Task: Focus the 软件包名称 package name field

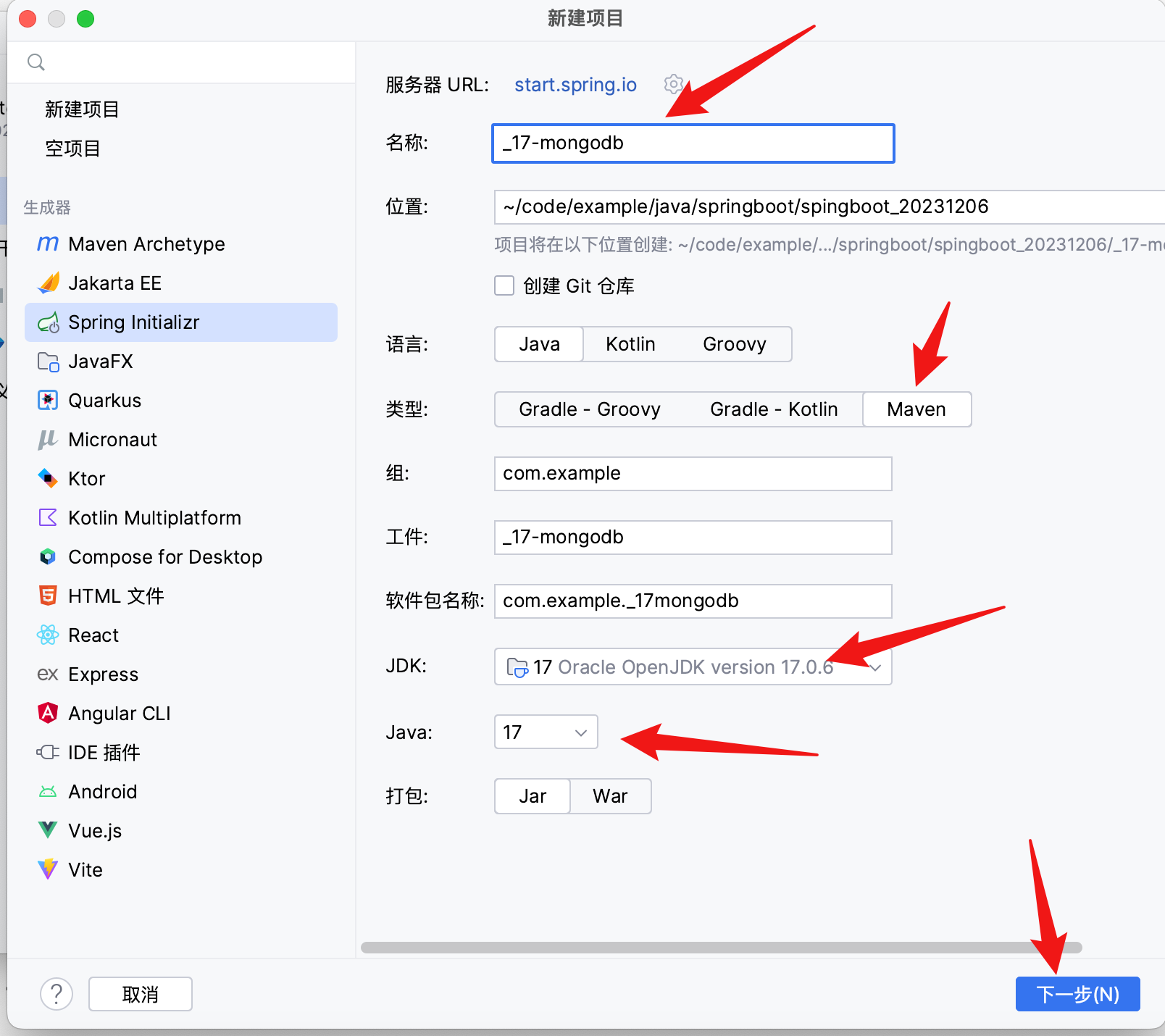Action: [x=693, y=601]
